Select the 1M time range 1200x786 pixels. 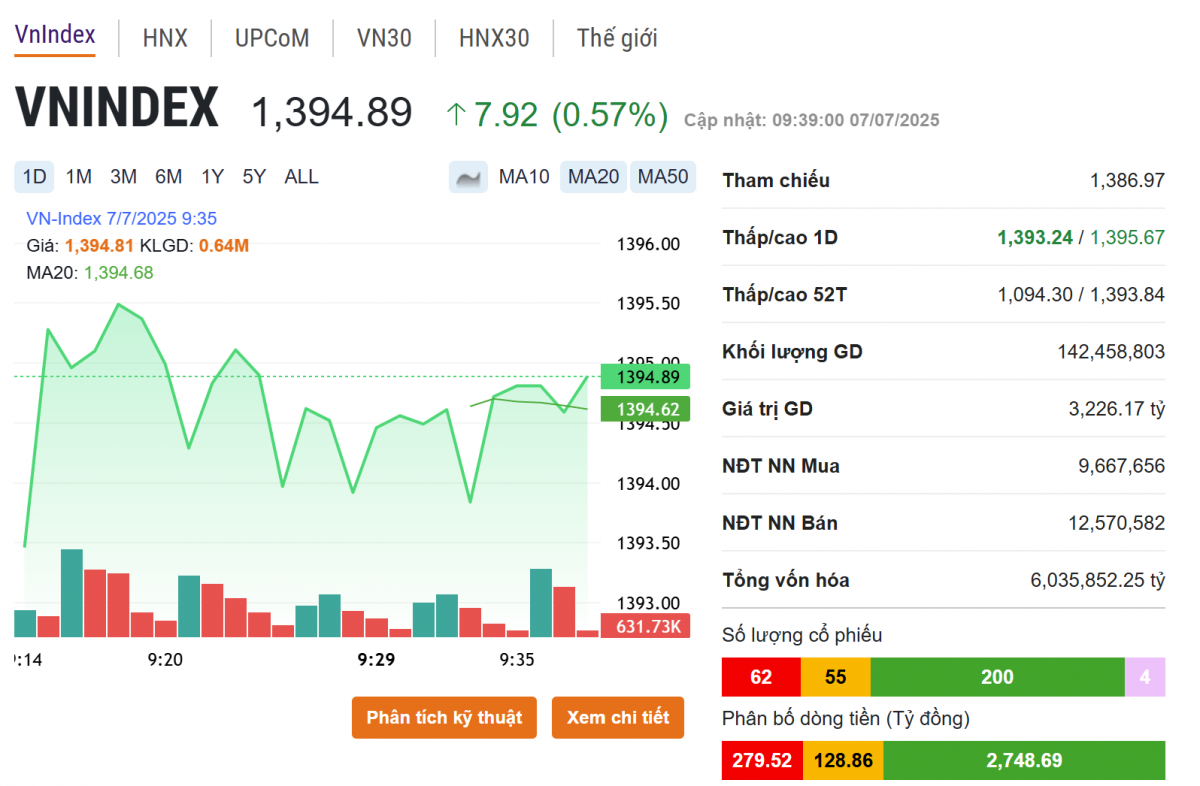(x=79, y=177)
